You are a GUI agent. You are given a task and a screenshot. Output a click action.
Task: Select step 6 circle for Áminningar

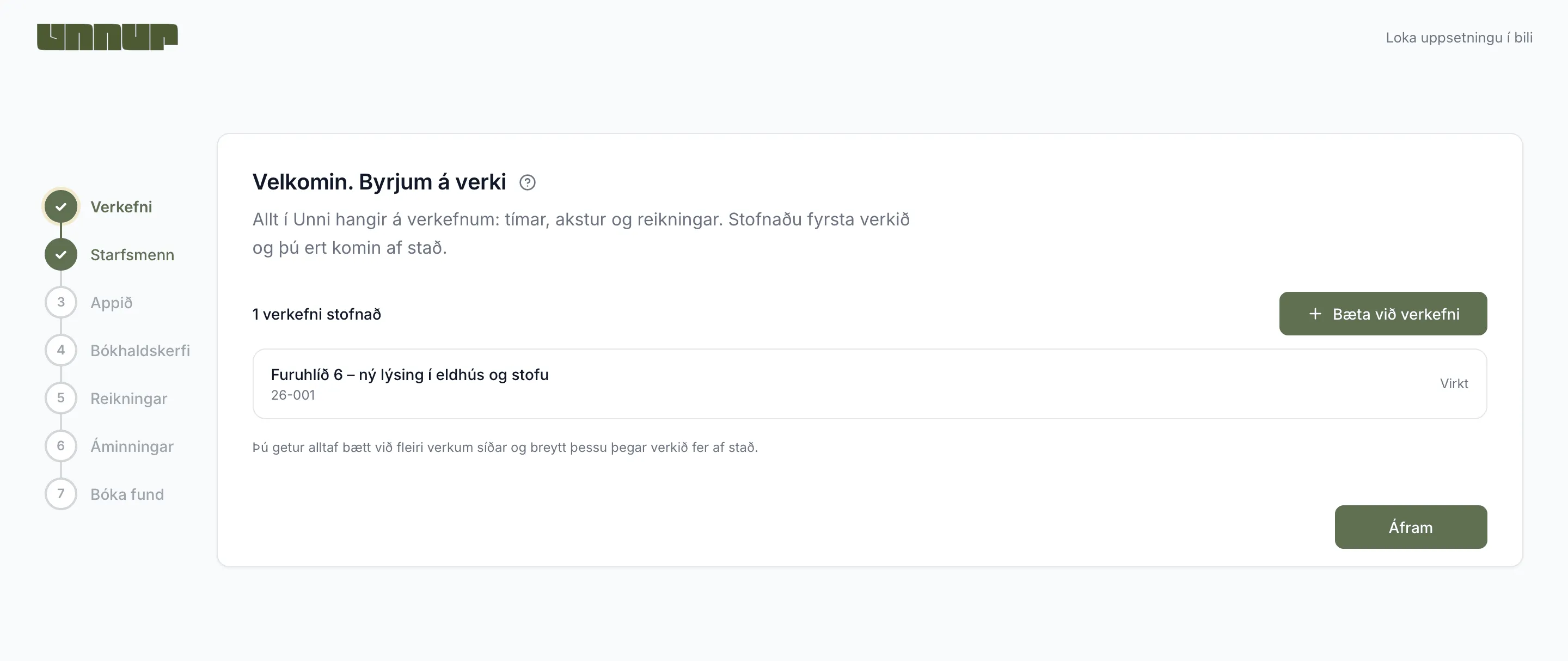61,445
